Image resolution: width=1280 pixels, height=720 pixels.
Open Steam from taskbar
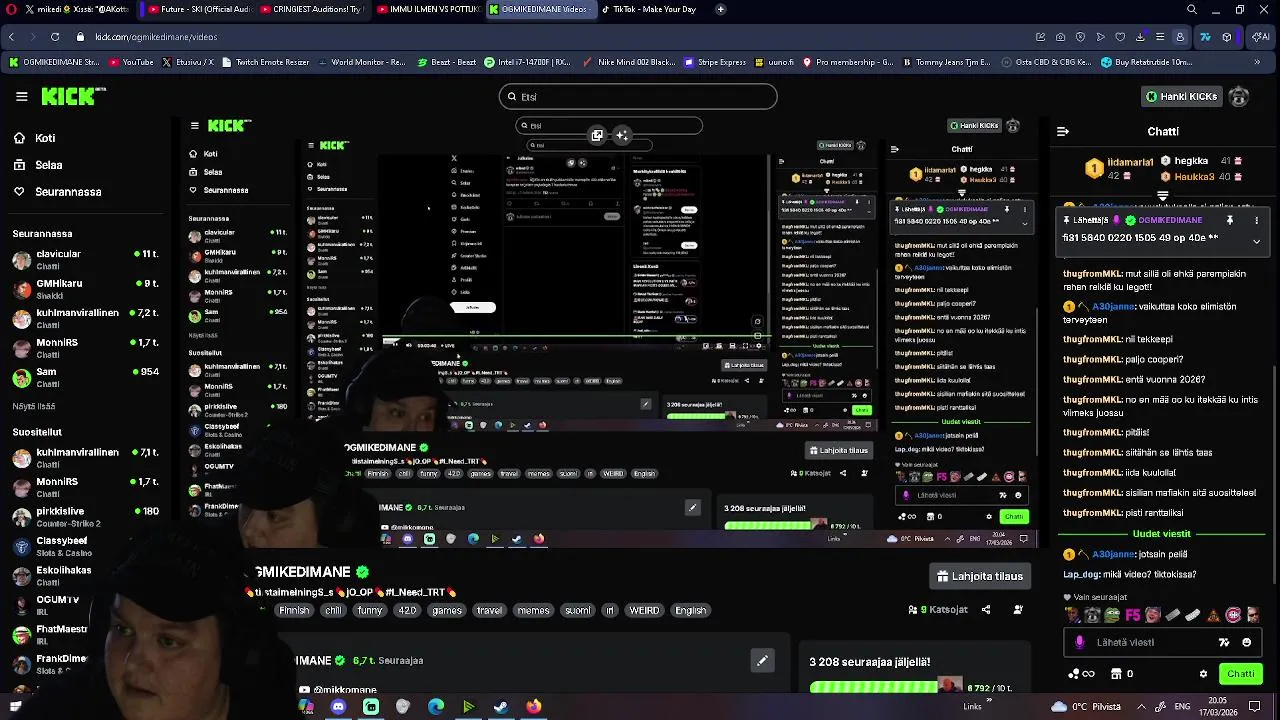click(x=501, y=706)
